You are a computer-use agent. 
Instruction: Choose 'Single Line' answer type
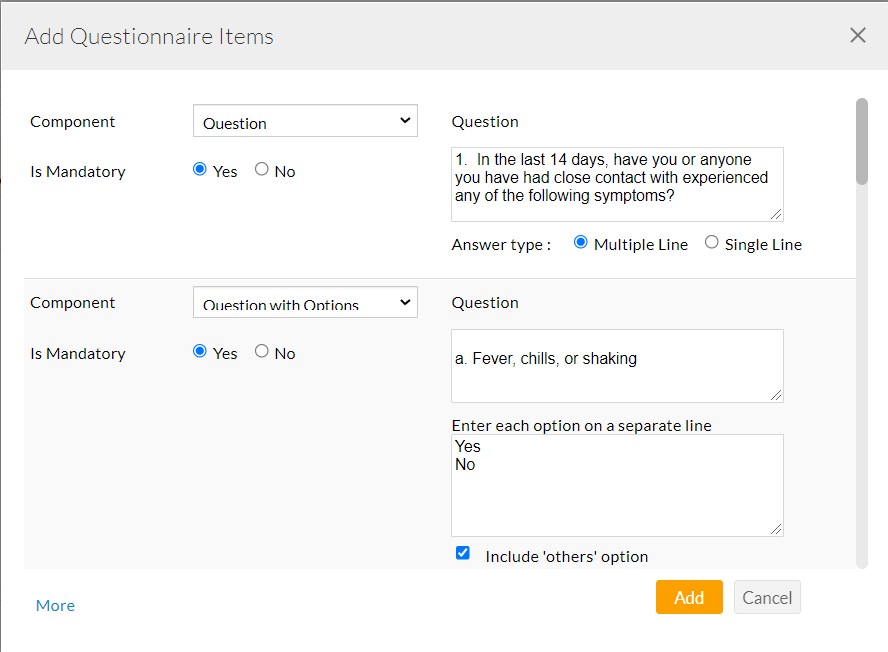[711, 243]
